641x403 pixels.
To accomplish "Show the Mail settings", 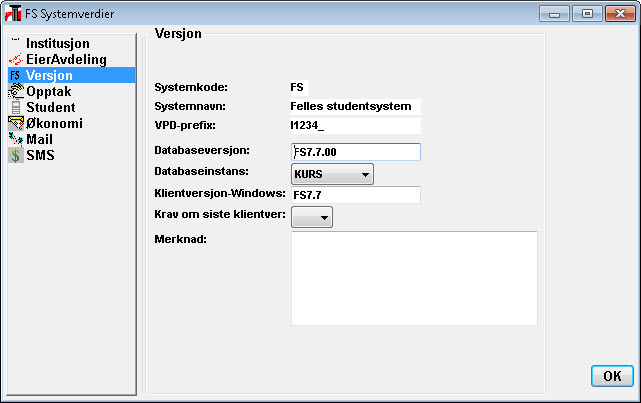I will [39, 139].
